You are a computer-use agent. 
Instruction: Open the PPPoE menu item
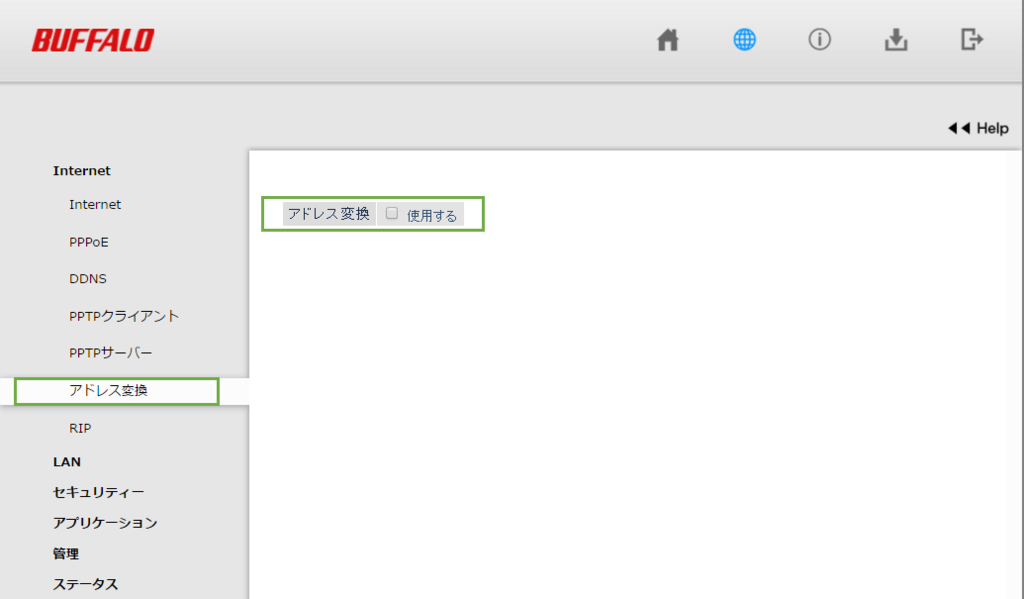pyautogui.click(x=89, y=242)
